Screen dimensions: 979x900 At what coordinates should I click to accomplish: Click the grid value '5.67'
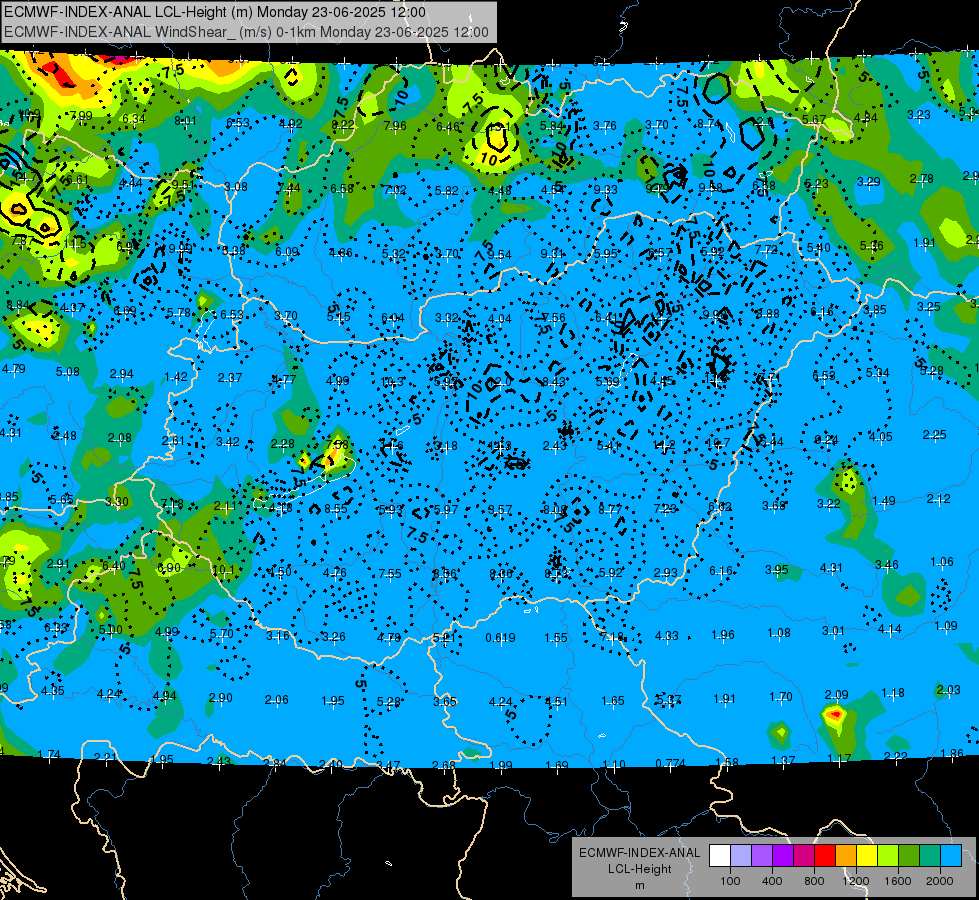pyautogui.click(x=814, y=119)
